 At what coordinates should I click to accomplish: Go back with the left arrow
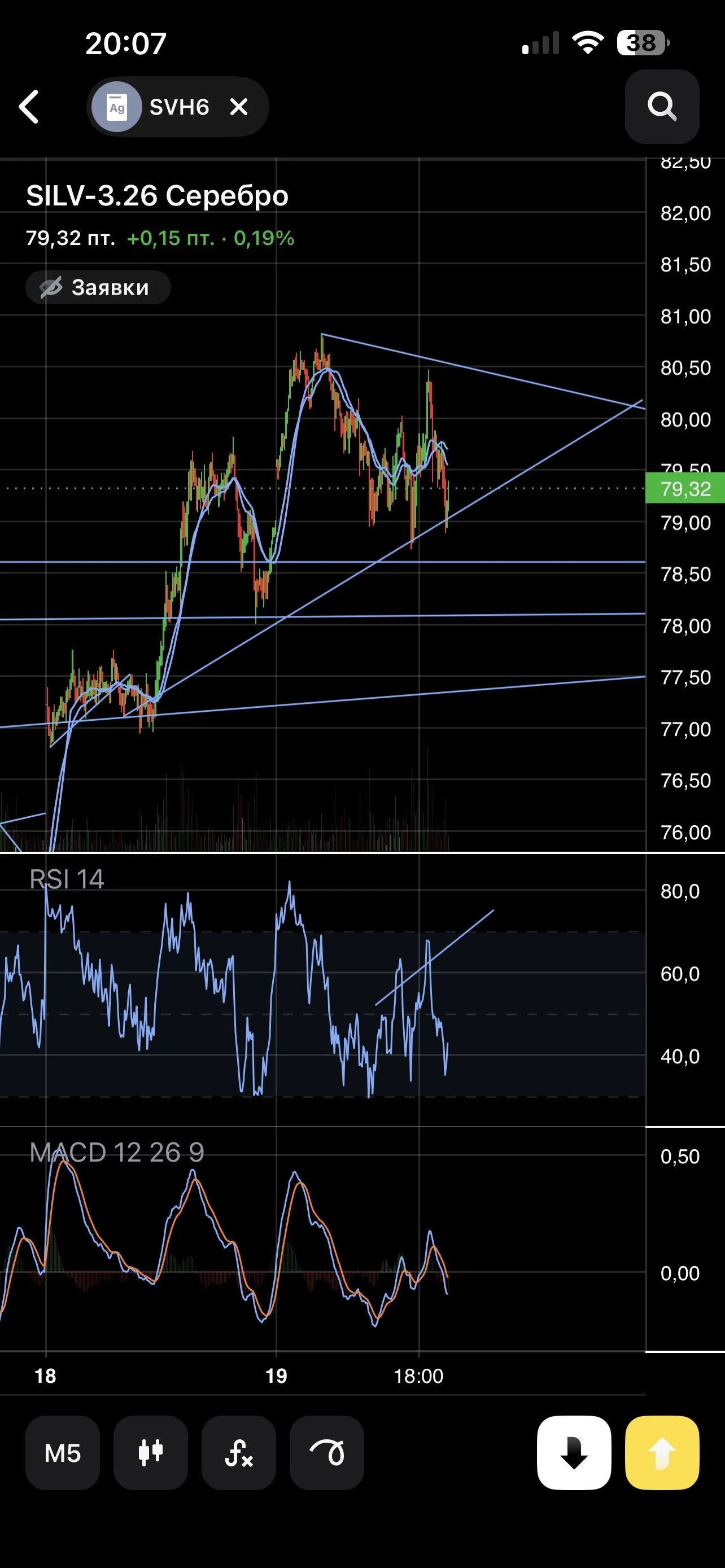(29, 107)
